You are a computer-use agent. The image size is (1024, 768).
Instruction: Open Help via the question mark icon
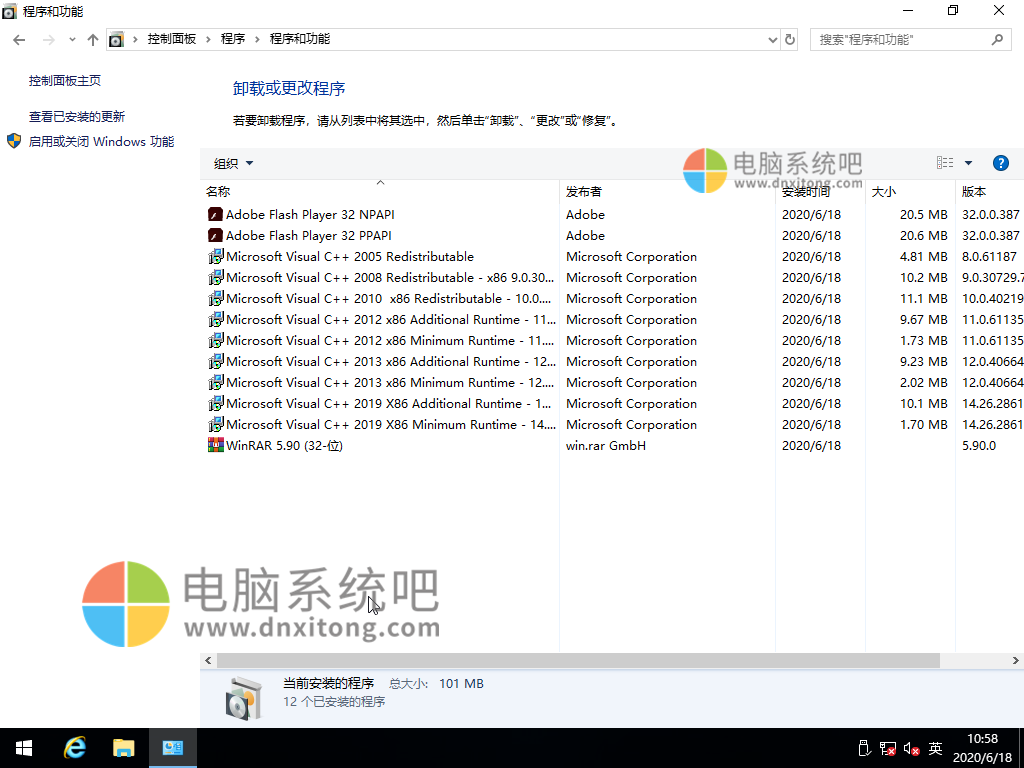coord(1001,163)
